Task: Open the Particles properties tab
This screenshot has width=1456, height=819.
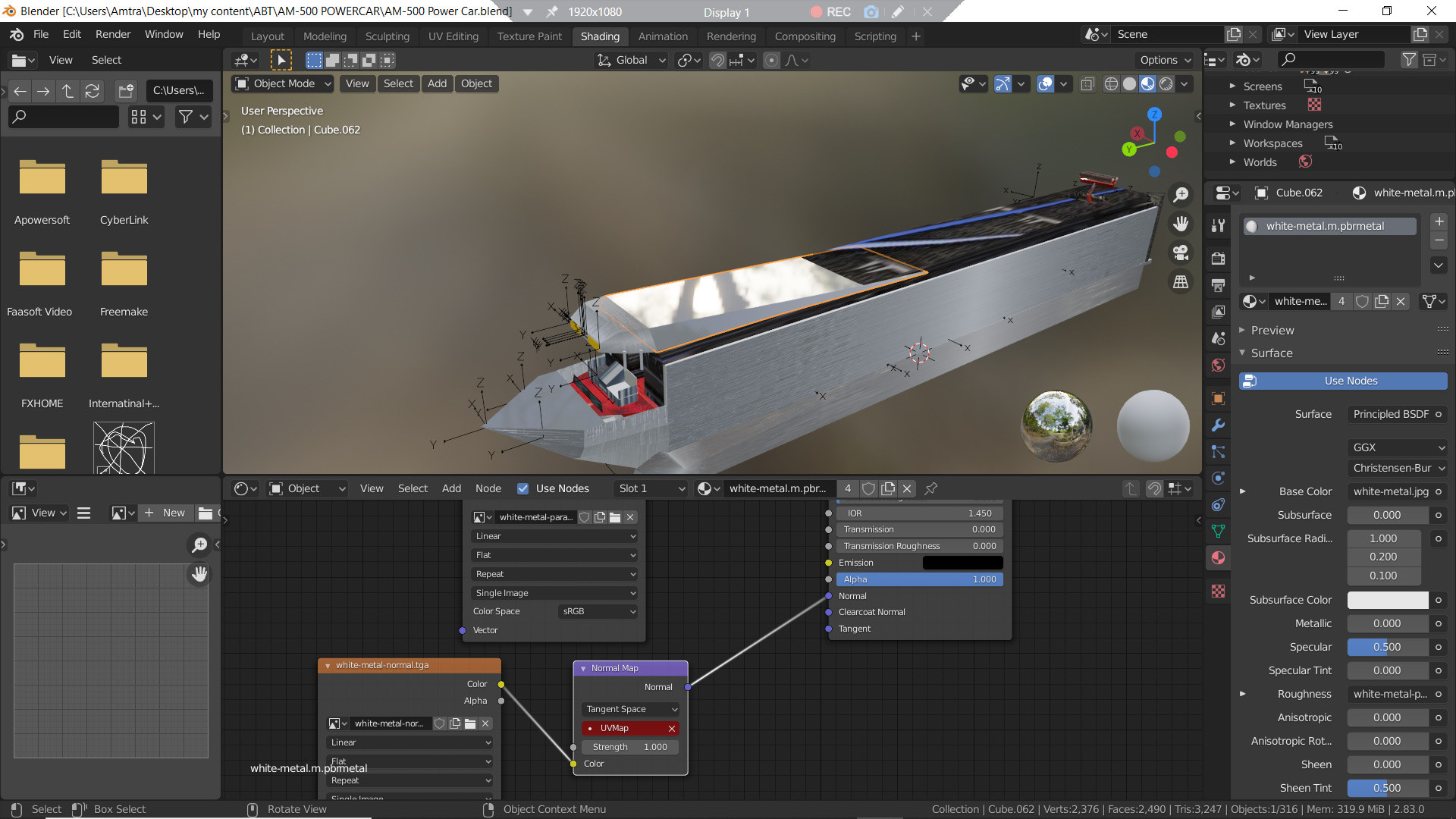Action: (x=1219, y=451)
